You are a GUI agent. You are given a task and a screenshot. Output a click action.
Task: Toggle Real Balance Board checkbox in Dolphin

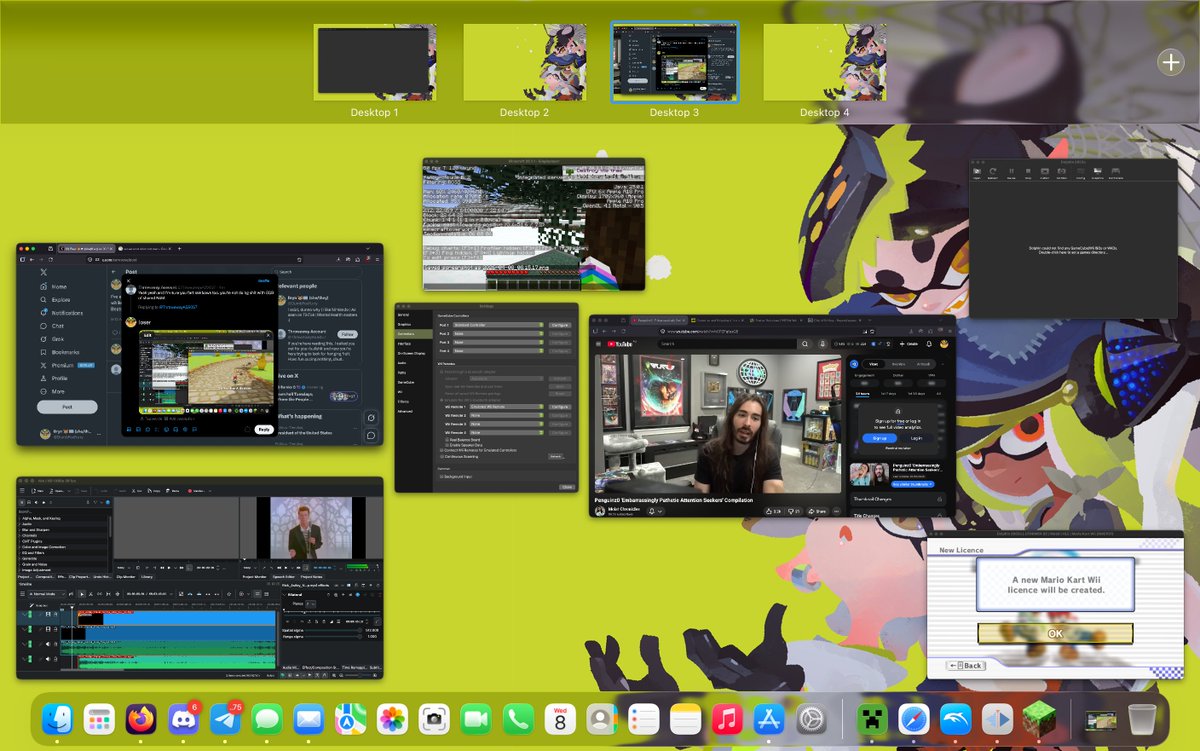click(447, 440)
